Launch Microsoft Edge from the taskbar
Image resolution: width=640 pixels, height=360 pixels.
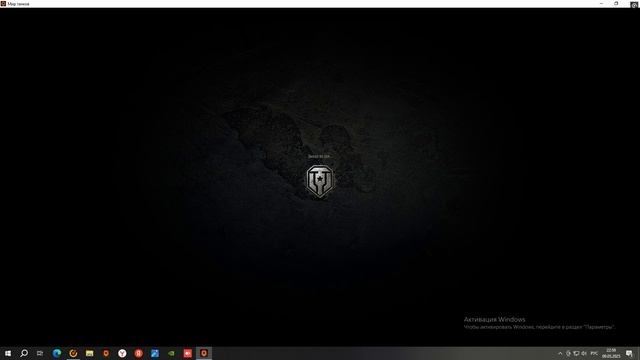pos(57,353)
